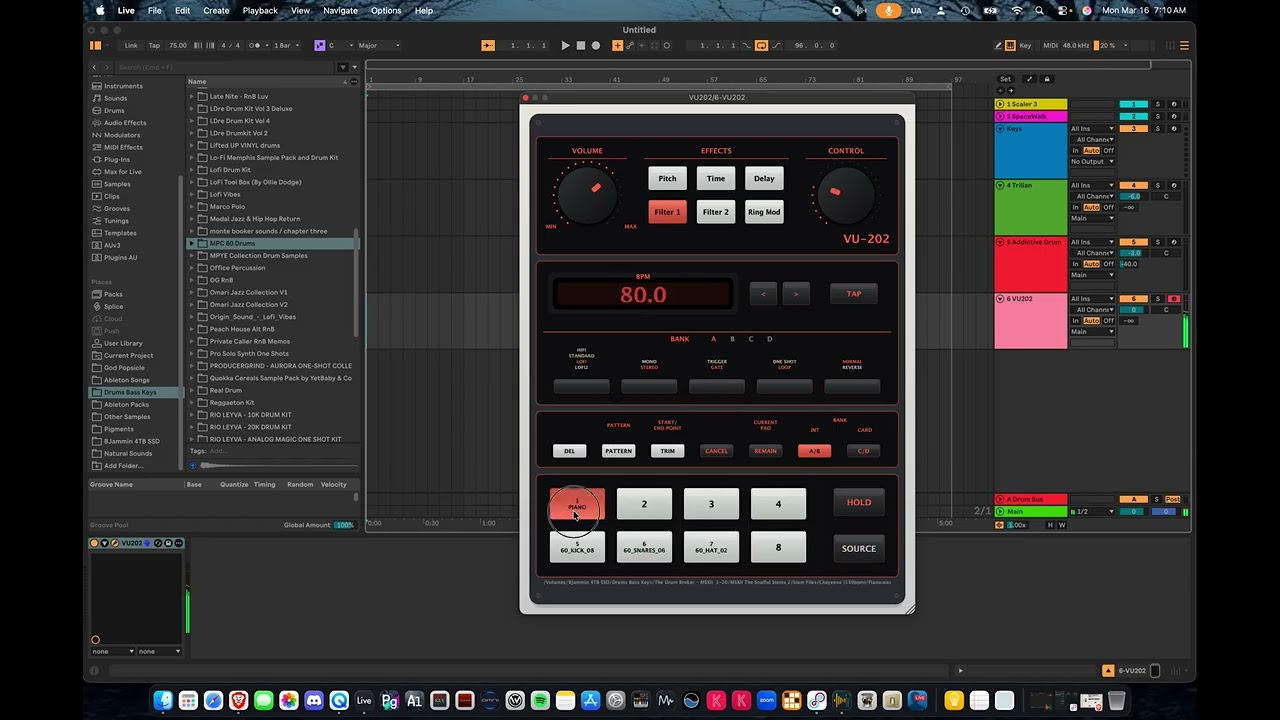This screenshot has width=1280, height=720.
Task: Open Spotify from the Dock
Action: tap(540, 700)
